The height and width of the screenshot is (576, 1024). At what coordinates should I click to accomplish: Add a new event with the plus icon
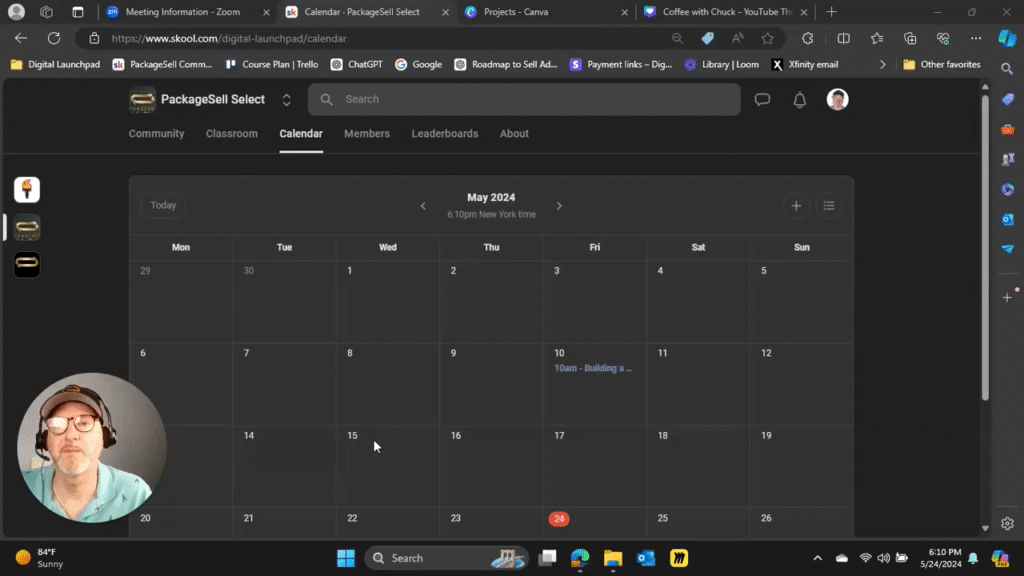point(796,205)
